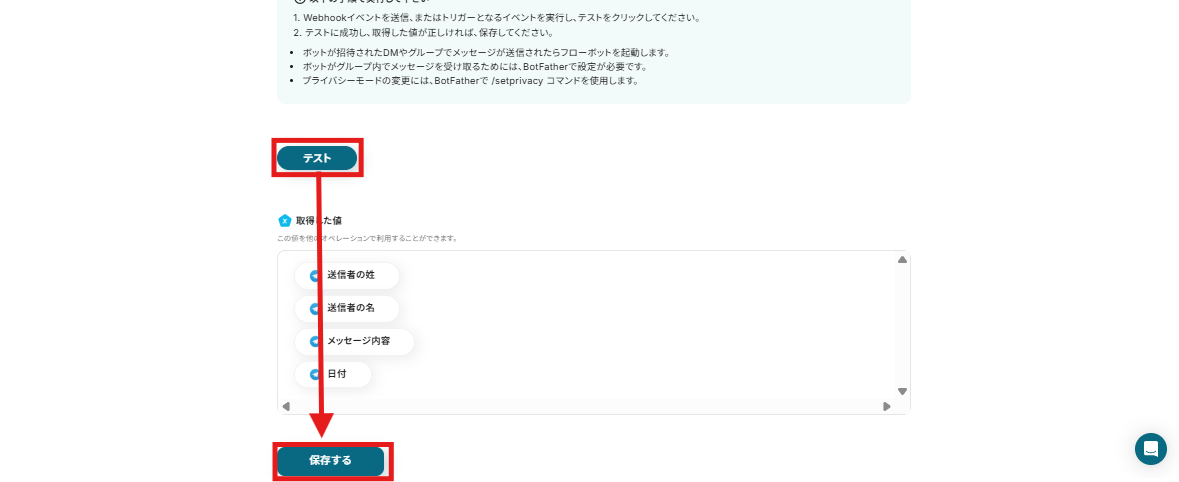This screenshot has height=482, width=1179.
Task: Pick the 日付 value chip
Action: tap(333, 374)
